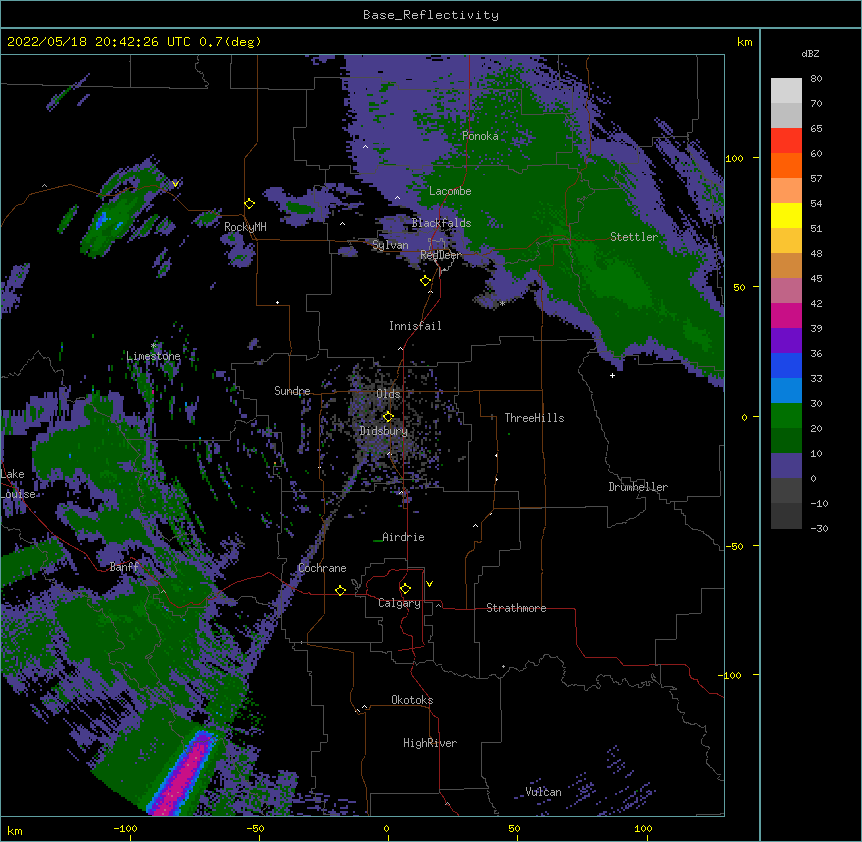The image size is (862, 842).
Task: Click the Stettler city label
Action: (634, 237)
